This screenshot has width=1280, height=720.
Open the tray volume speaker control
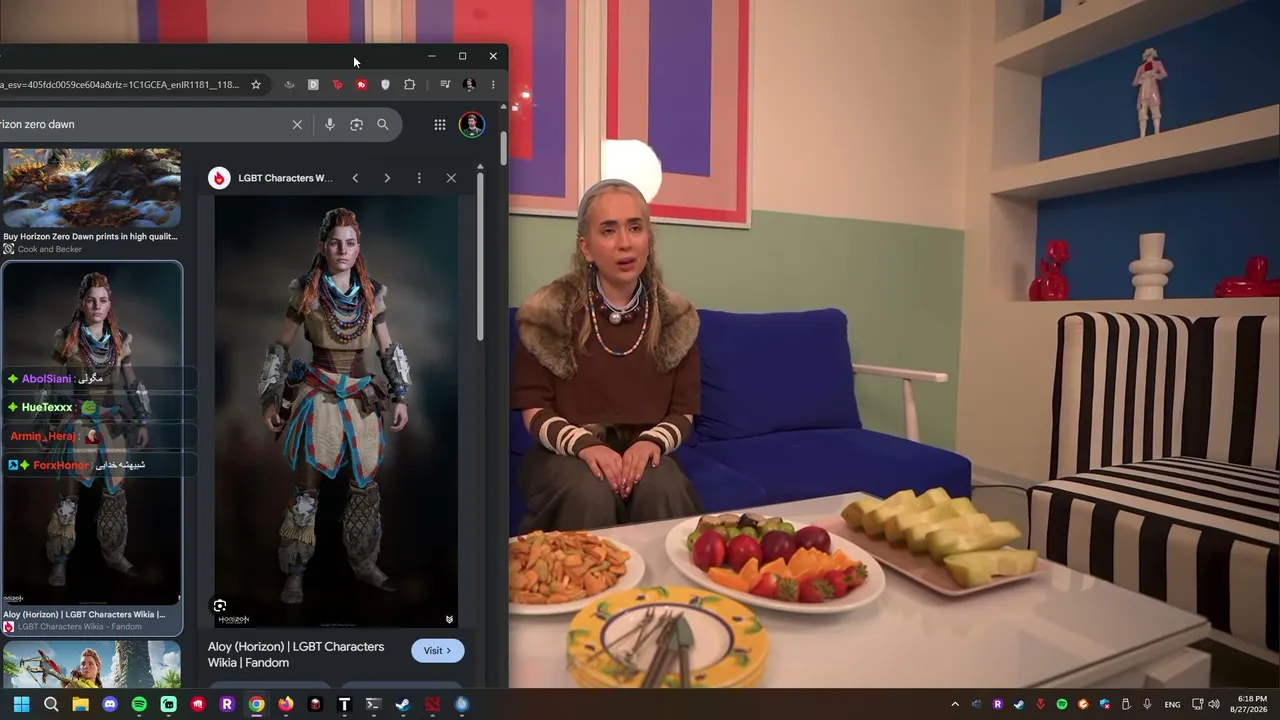[x=1213, y=704]
